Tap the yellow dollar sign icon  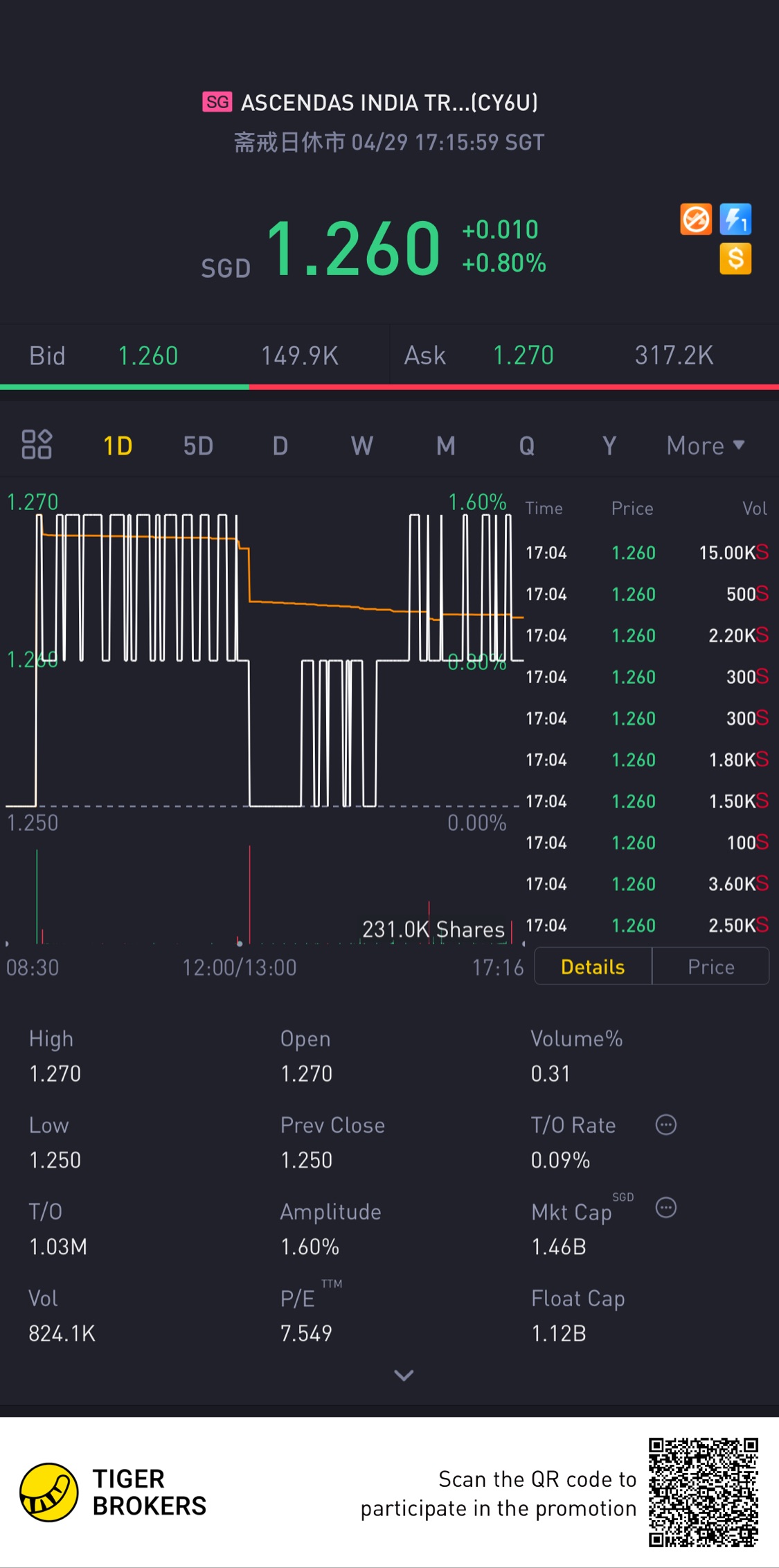click(735, 259)
